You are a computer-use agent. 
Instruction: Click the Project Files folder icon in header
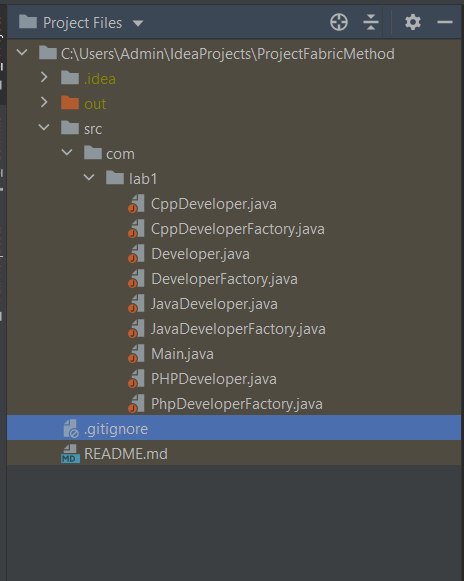28,21
